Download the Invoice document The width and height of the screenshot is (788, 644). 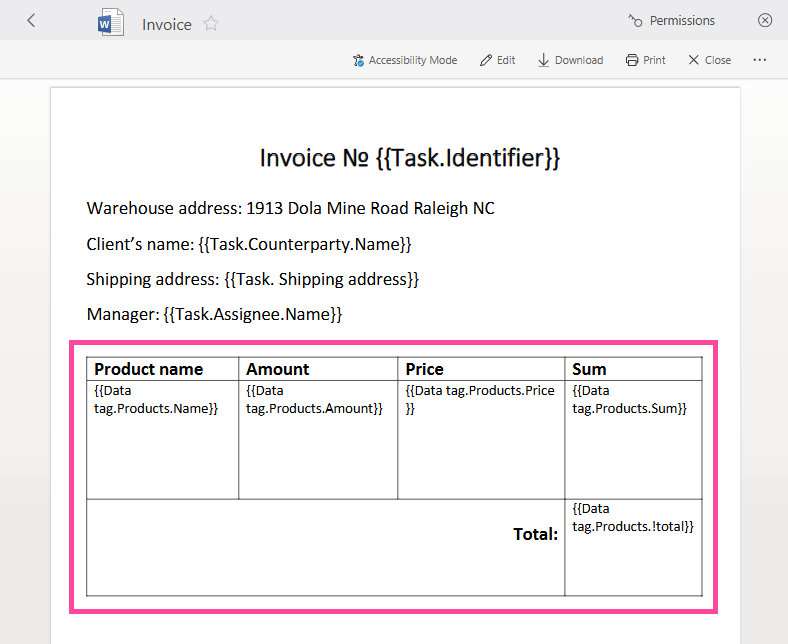click(570, 60)
